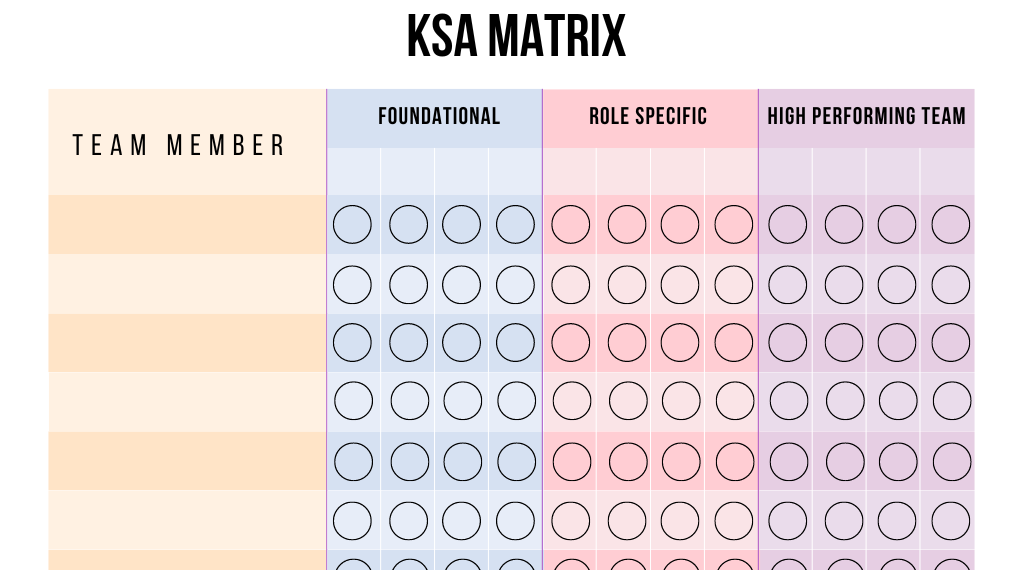Image resolution: width=1024 pixels, height=570 pixels.
Task: Click last blank sub-header cell under HIGH PERFORMING TEAM
Action: coord(948,172)
